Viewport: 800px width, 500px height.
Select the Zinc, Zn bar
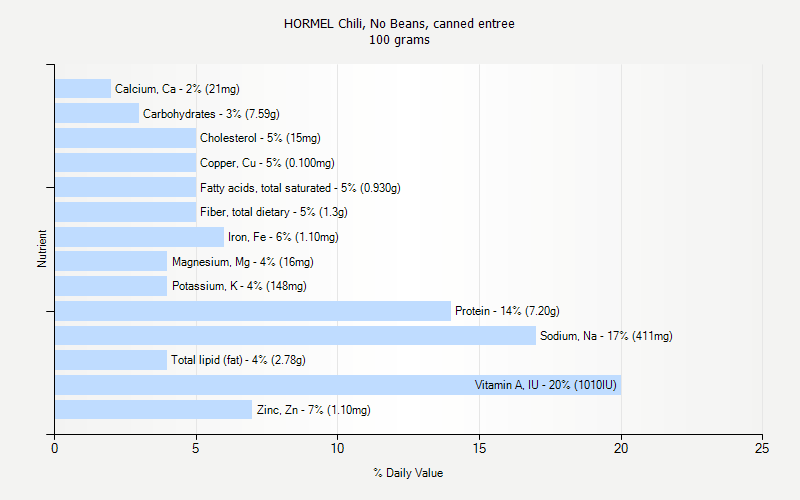pos(153,410)
